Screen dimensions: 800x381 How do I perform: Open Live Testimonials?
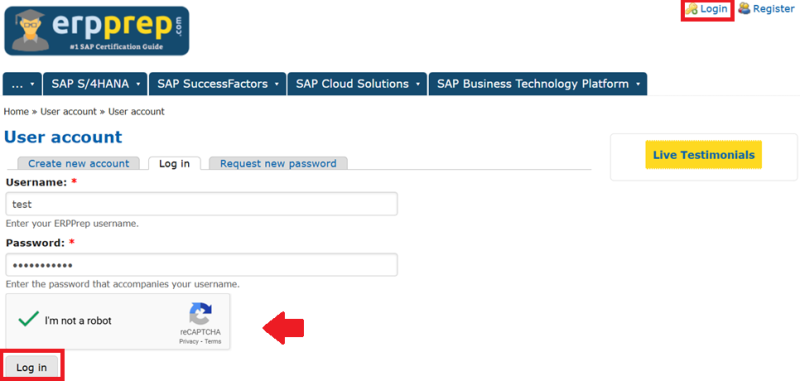(x=704, y=155)
